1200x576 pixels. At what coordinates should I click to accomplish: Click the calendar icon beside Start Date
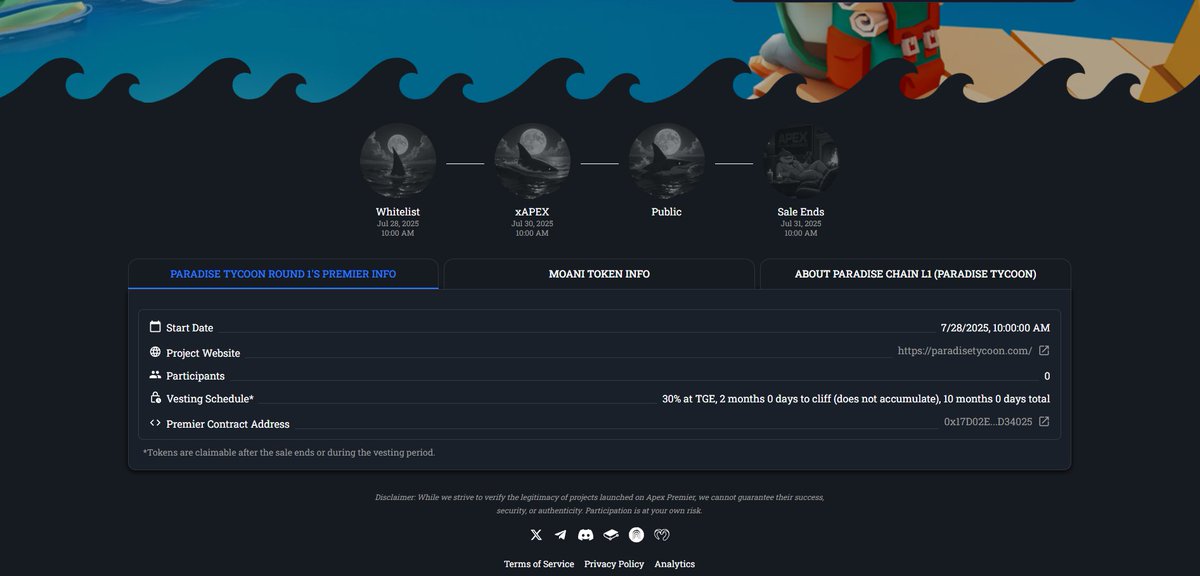coord(155,325)
